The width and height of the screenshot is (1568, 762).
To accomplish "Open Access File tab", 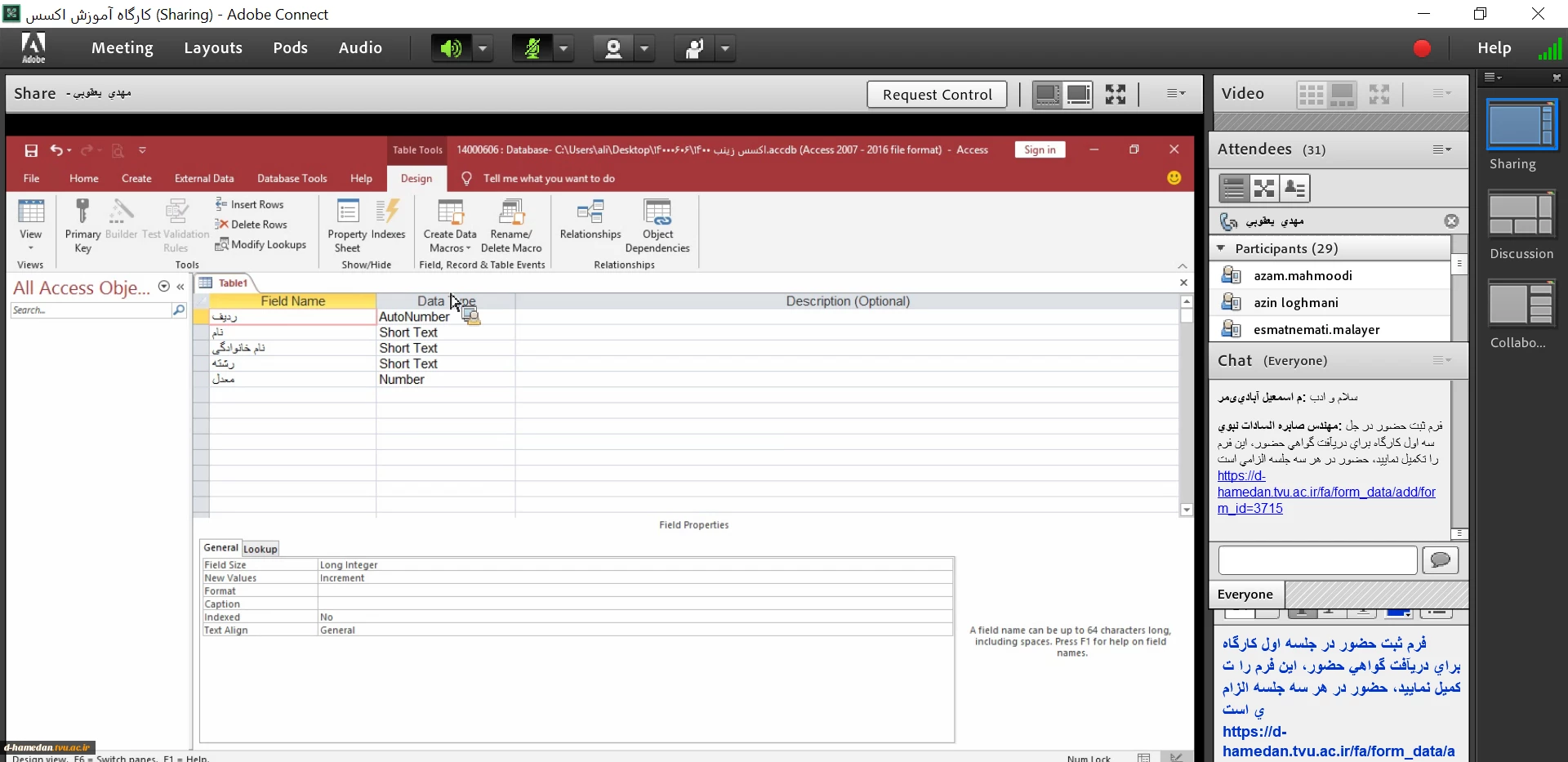I will pos(32,178).
